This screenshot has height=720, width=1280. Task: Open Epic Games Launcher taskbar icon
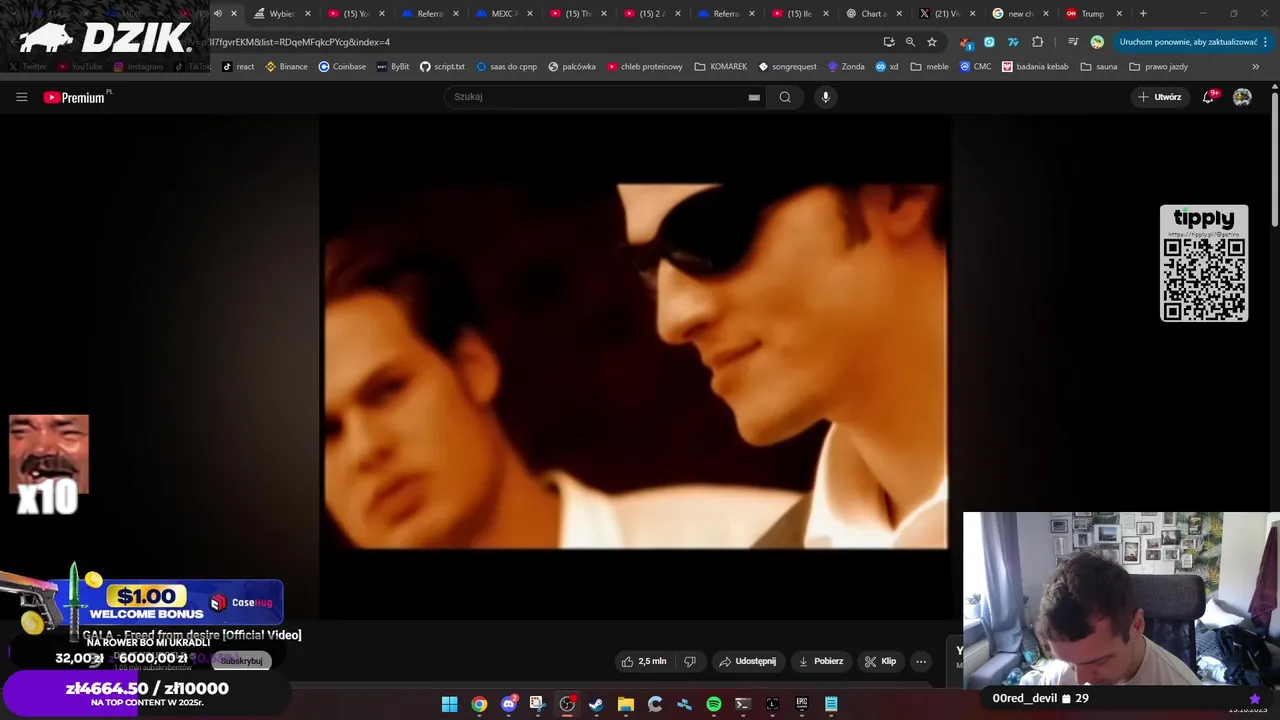click(802, 704)
